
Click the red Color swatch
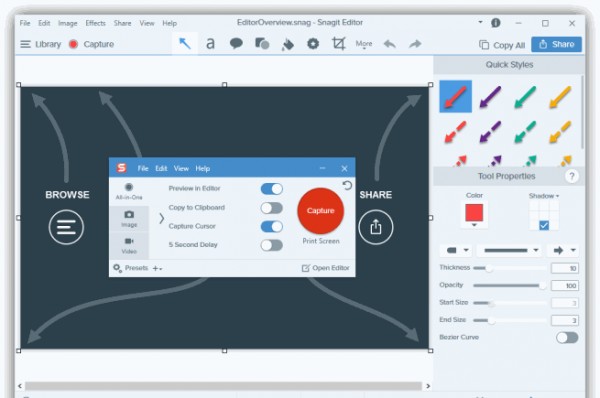[x=474, y=213]
